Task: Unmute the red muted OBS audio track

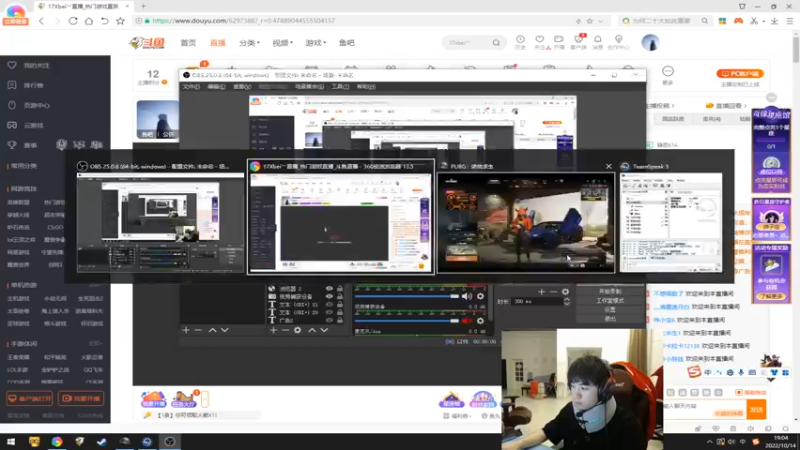Action: pos(467,321)
